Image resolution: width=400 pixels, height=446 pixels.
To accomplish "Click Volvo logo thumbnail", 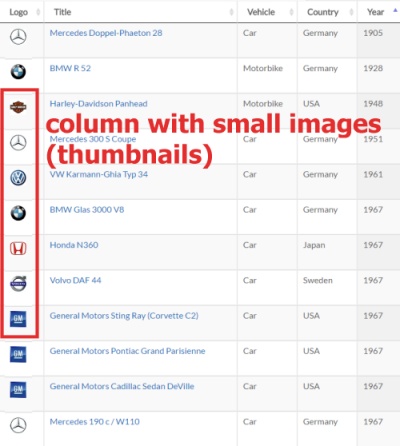I will pos(18,284).
